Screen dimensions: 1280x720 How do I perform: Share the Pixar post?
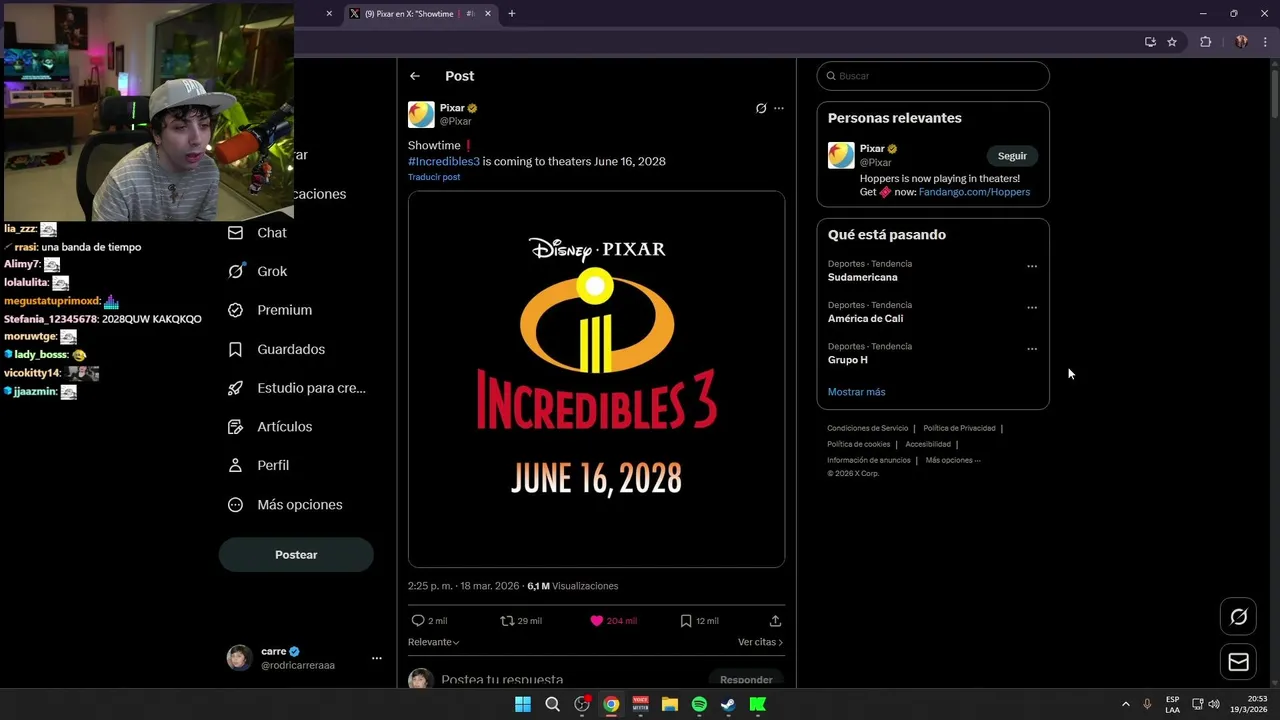(x=775, y=621)
